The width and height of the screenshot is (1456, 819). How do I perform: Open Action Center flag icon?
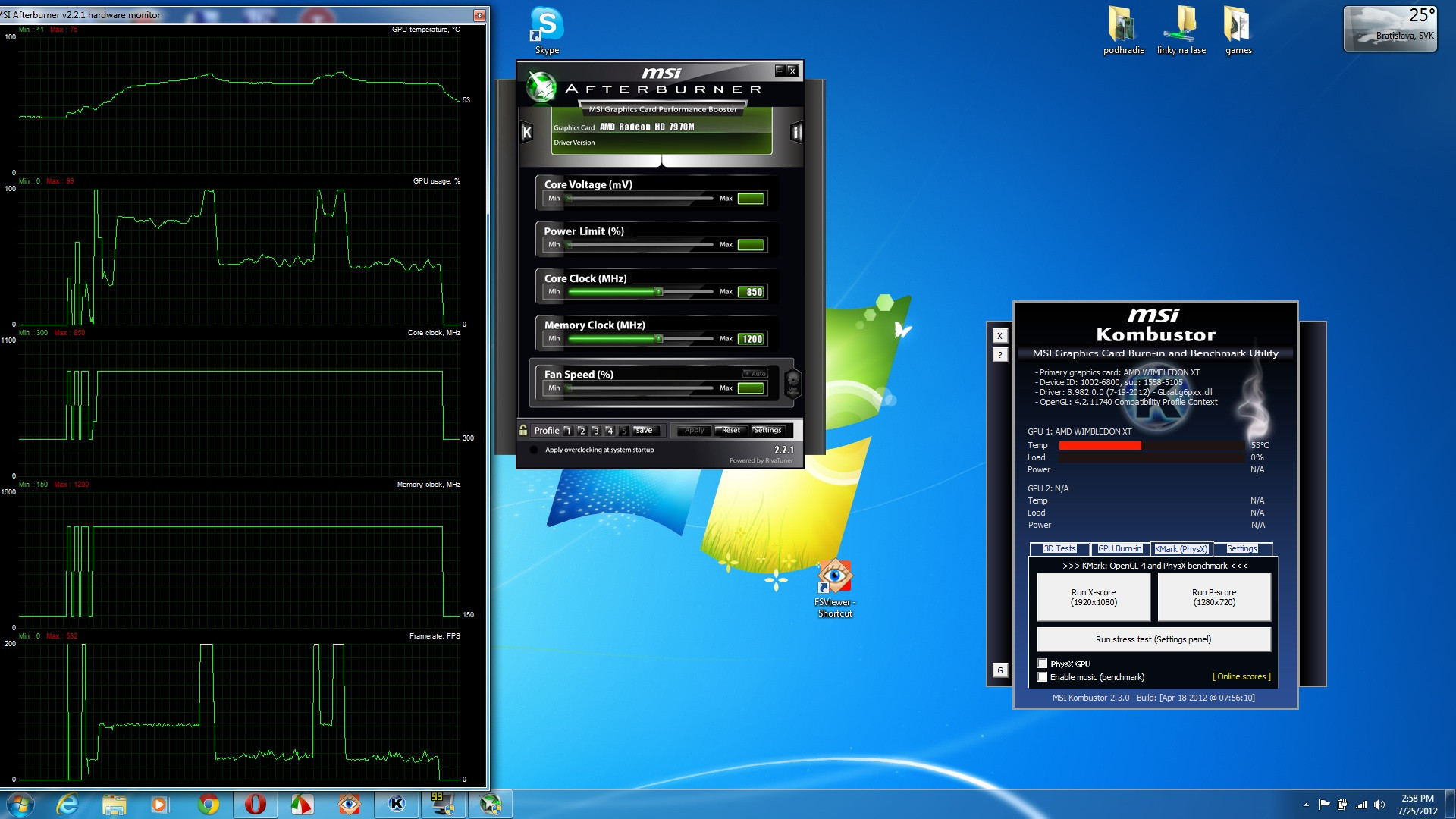(1324, 805)
